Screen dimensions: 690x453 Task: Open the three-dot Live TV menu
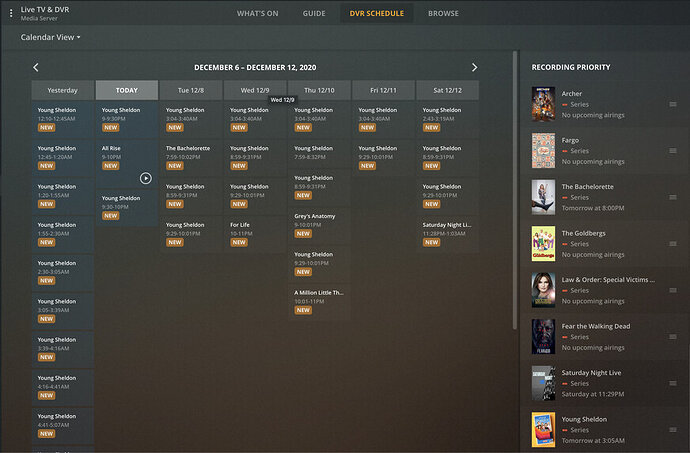click(11, 13)
